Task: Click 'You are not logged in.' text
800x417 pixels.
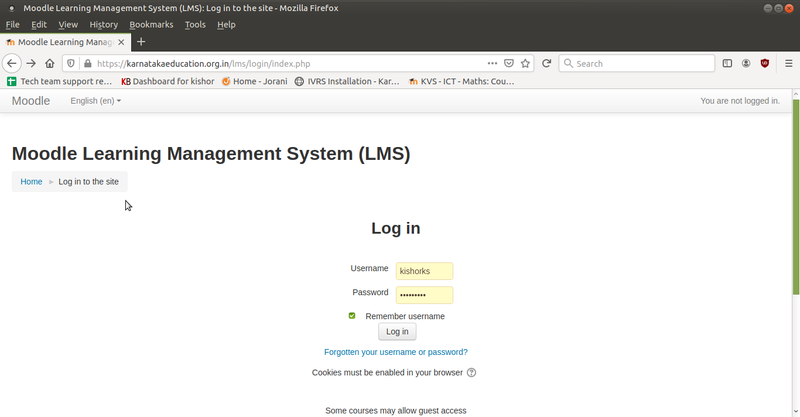Action: coord(740,101)
